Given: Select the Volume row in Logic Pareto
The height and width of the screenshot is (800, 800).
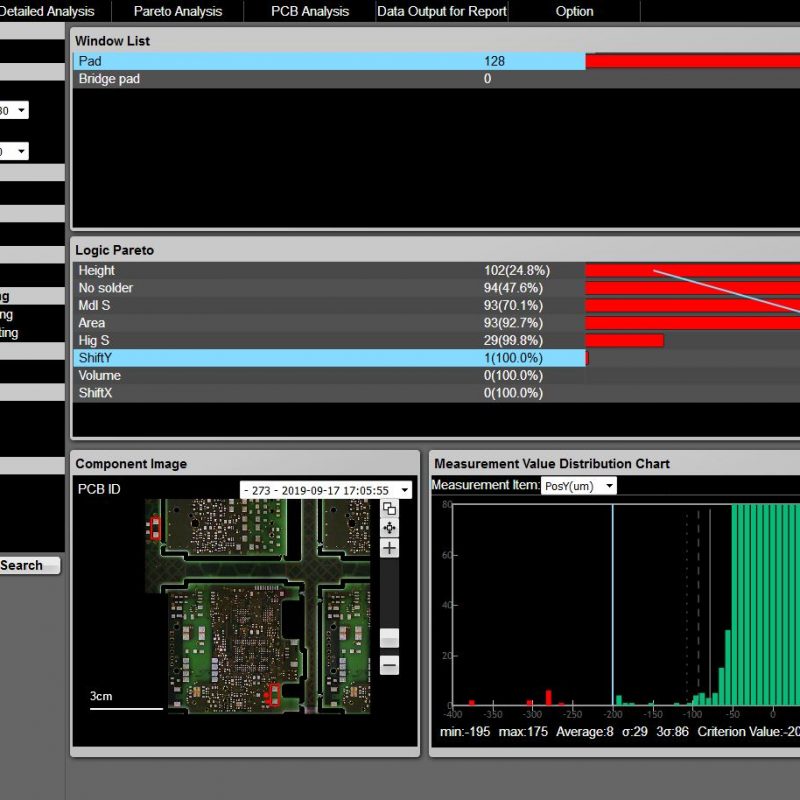Looking at the screenshot, I should (x=100, y=375).
